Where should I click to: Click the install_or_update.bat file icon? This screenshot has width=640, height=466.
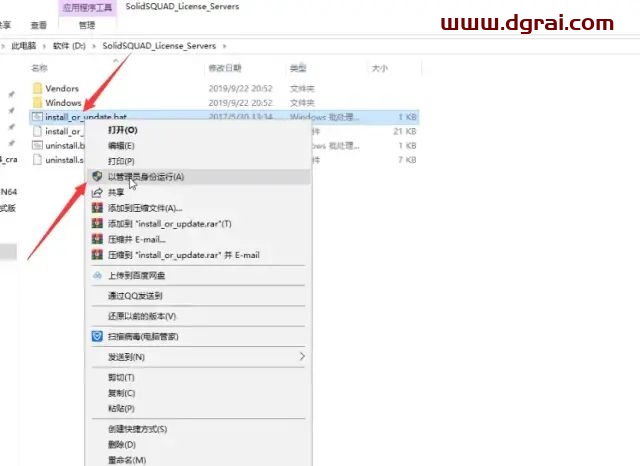(37, 117)
